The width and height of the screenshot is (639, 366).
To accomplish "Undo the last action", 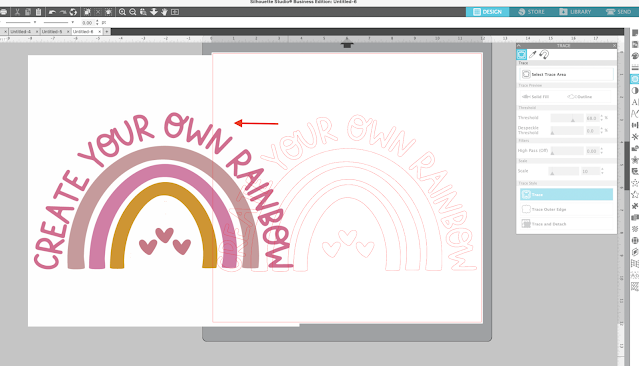I will coord(52,12).
